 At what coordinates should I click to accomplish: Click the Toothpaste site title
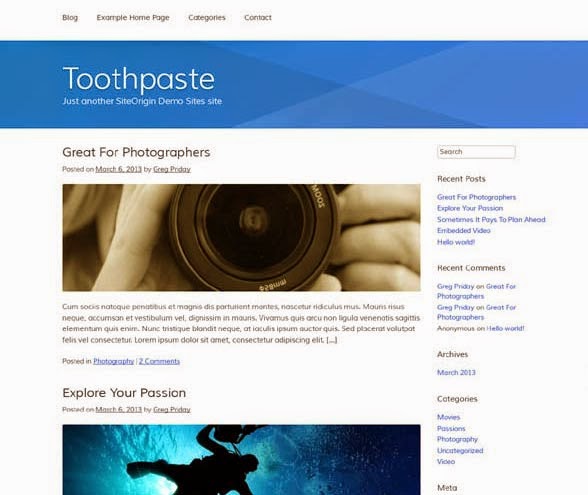139,79
